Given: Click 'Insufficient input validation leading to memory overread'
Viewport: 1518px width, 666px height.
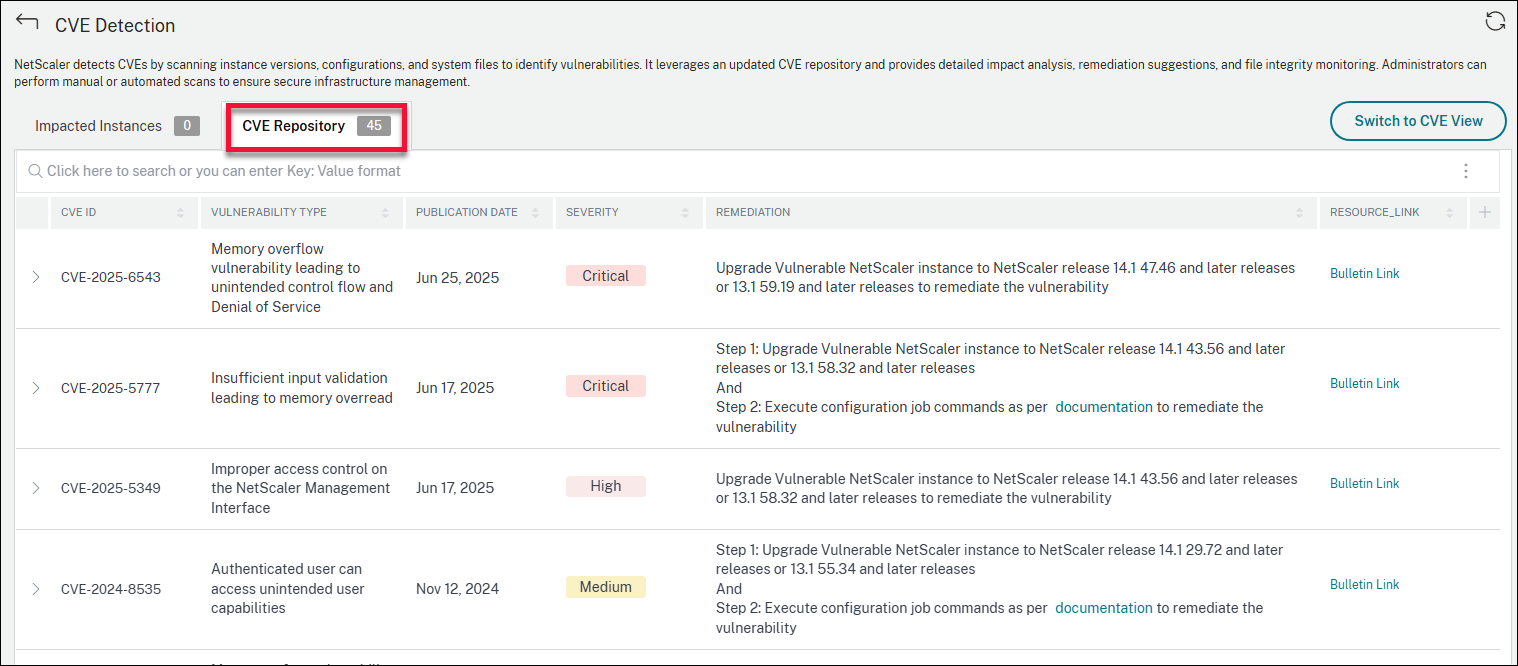Looking at the screenshot, I should coord(302,388).
